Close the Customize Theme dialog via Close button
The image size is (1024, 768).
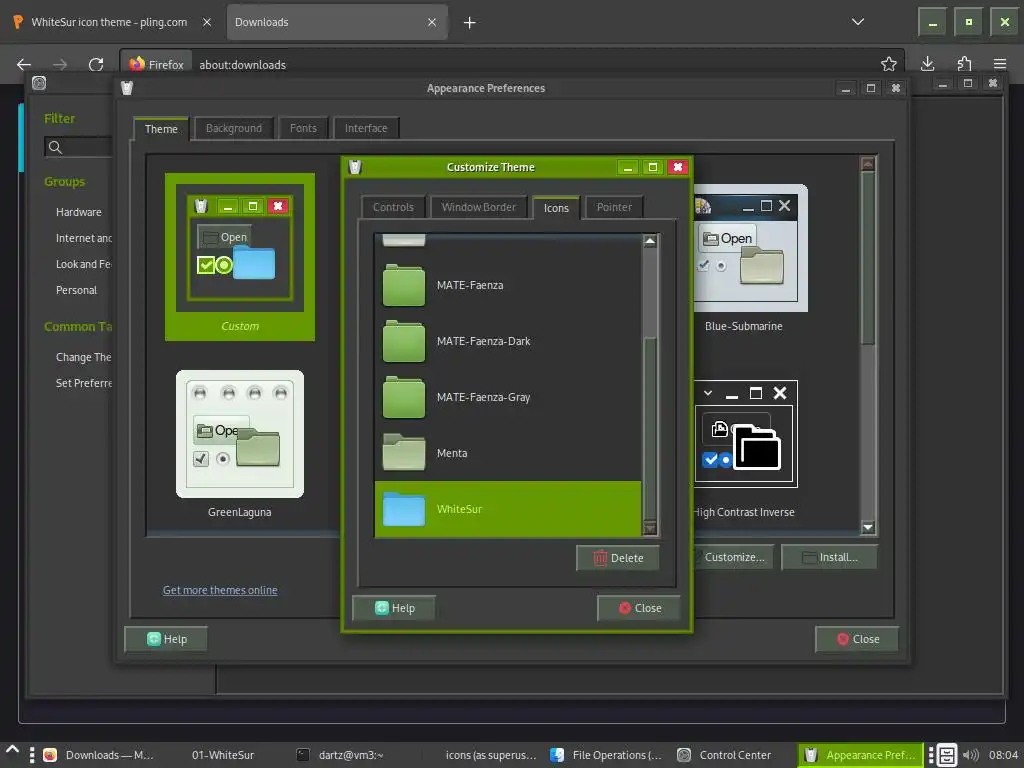click(639, 608)
